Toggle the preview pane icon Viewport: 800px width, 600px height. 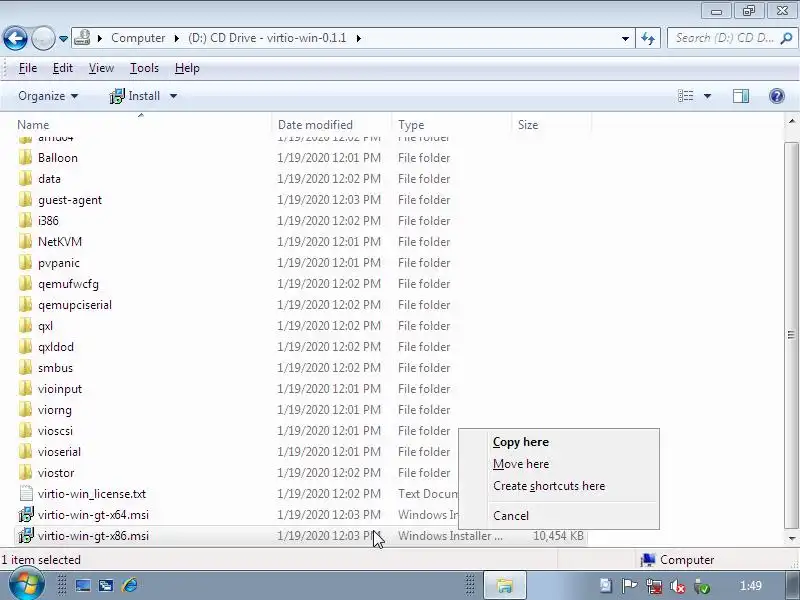[741, 96]
